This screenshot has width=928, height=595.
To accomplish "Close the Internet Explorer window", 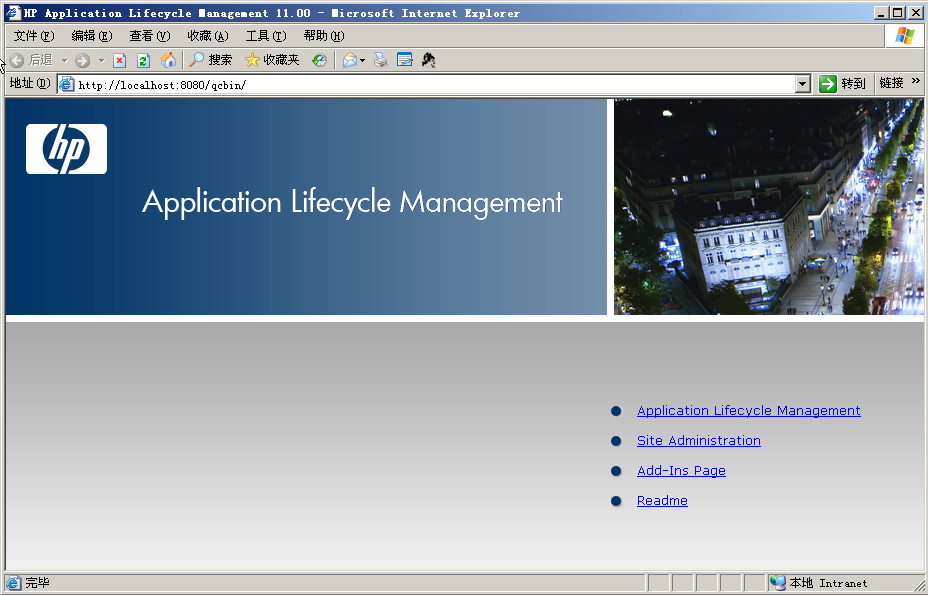I will tap(915, 12).
